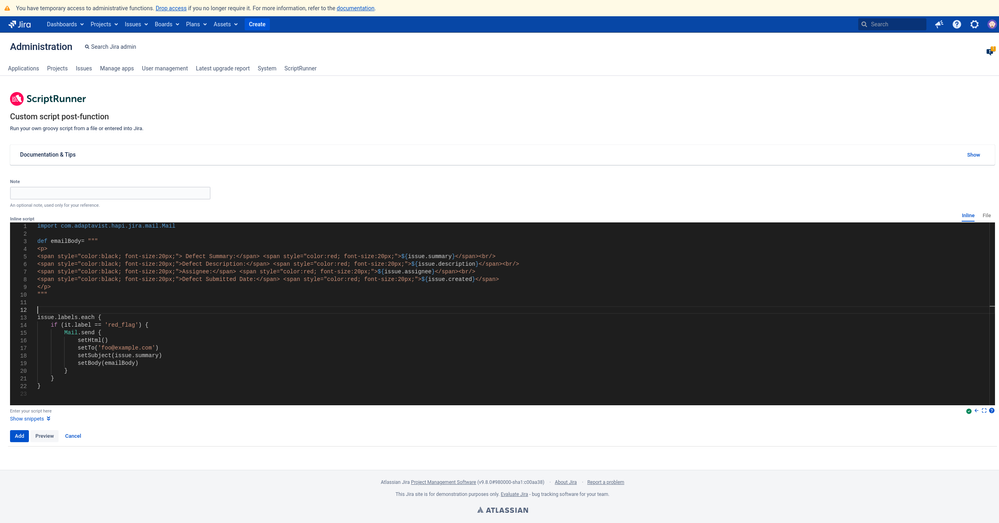
Task: Click the chat notification icon under navbar
Action: tap(991, 51)
